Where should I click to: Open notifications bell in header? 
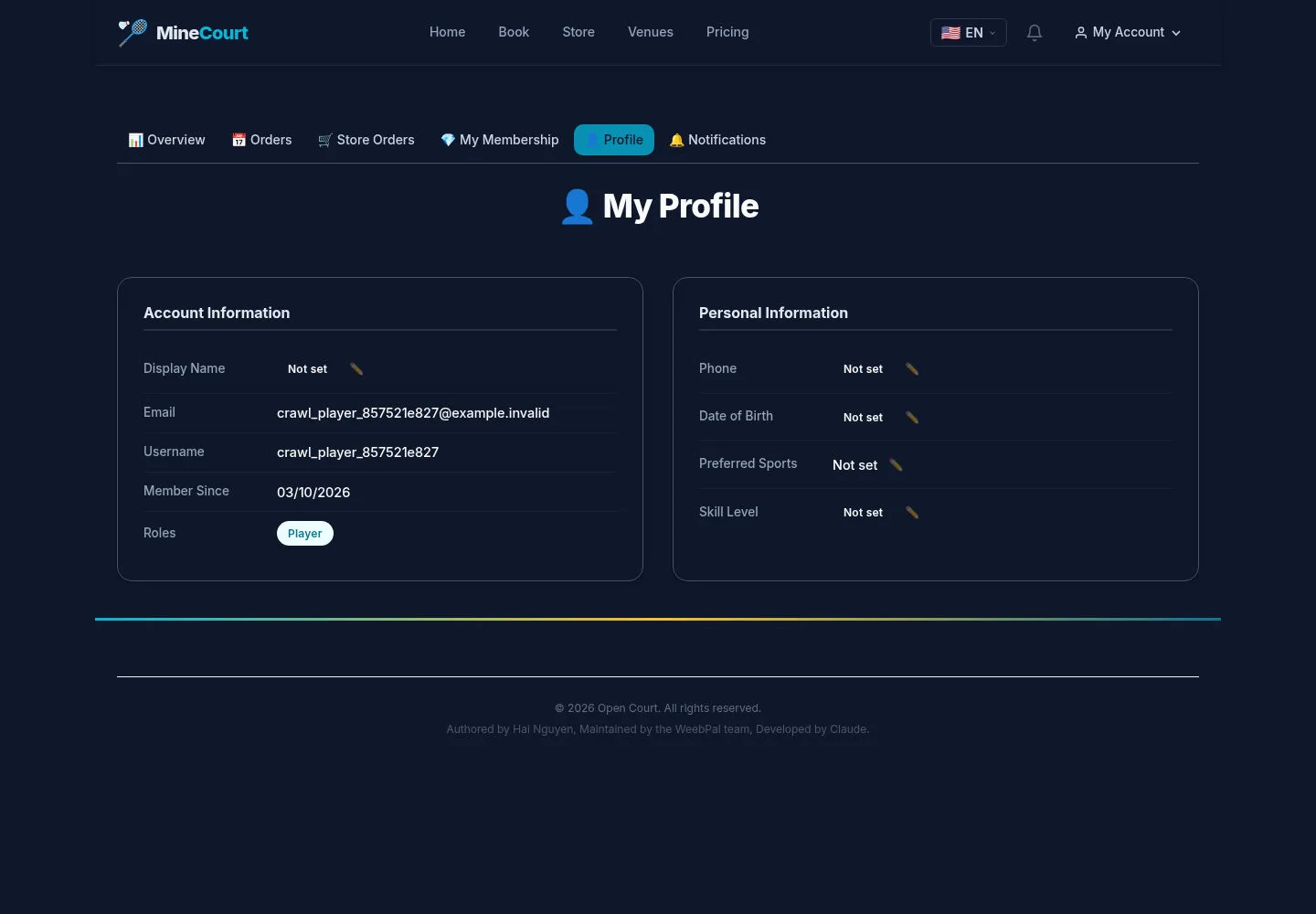(x=1035, y=33)
